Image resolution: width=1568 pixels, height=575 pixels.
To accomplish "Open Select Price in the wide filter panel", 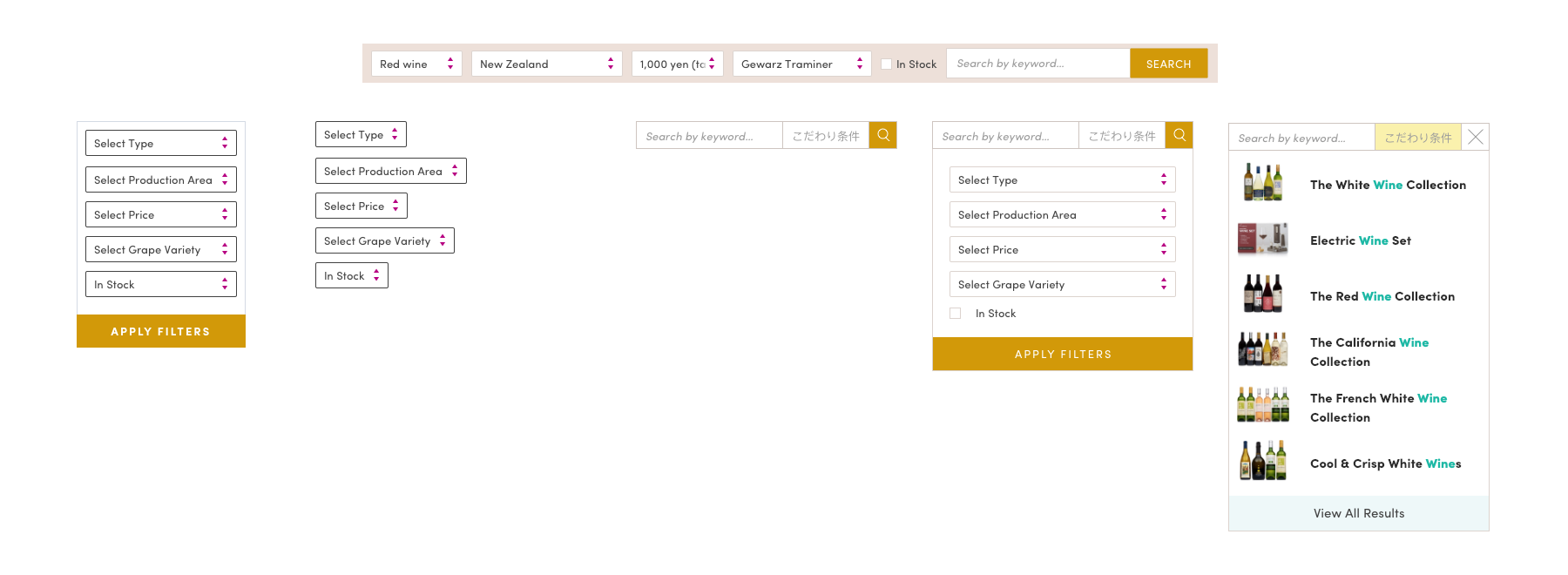I will tap(1063, 249).
